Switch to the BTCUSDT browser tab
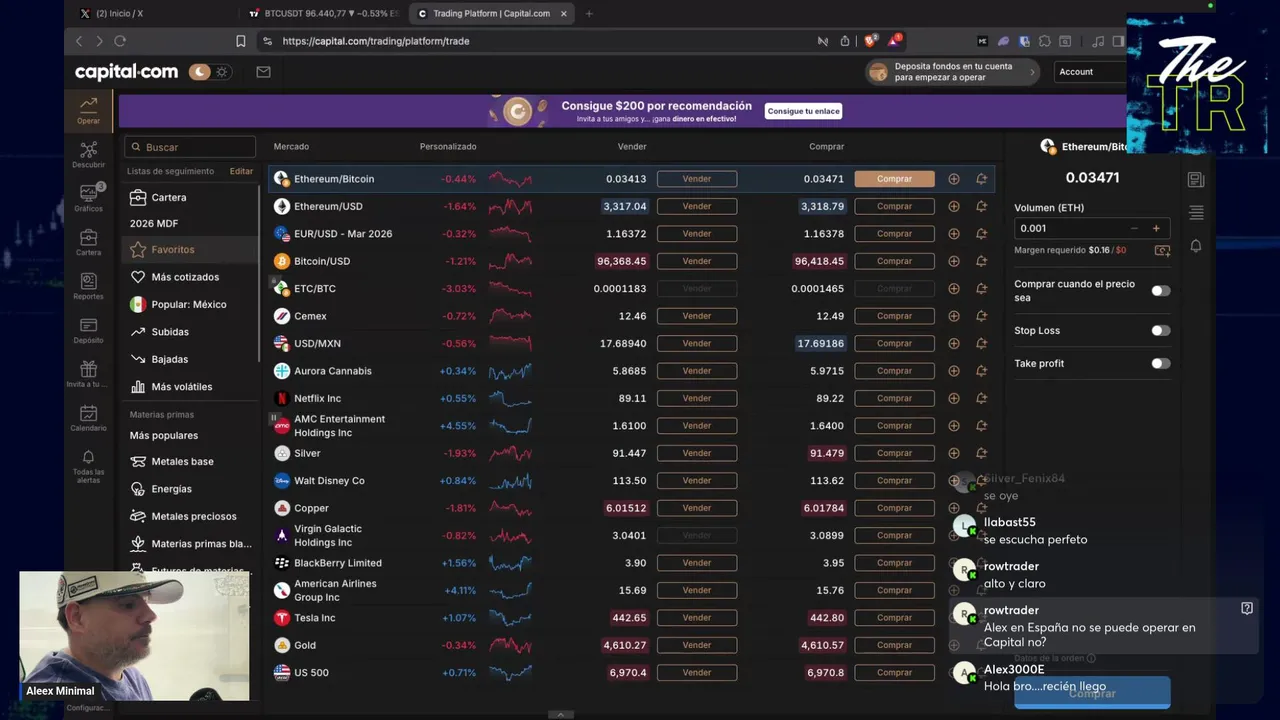The width and height of the screenshot is (1280, 720). (x=325, y=14)
